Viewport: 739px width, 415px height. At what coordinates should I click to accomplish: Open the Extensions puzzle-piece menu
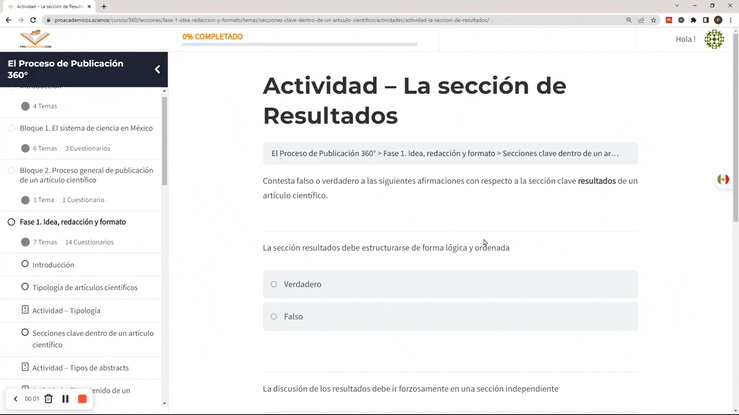pos(693,20)
